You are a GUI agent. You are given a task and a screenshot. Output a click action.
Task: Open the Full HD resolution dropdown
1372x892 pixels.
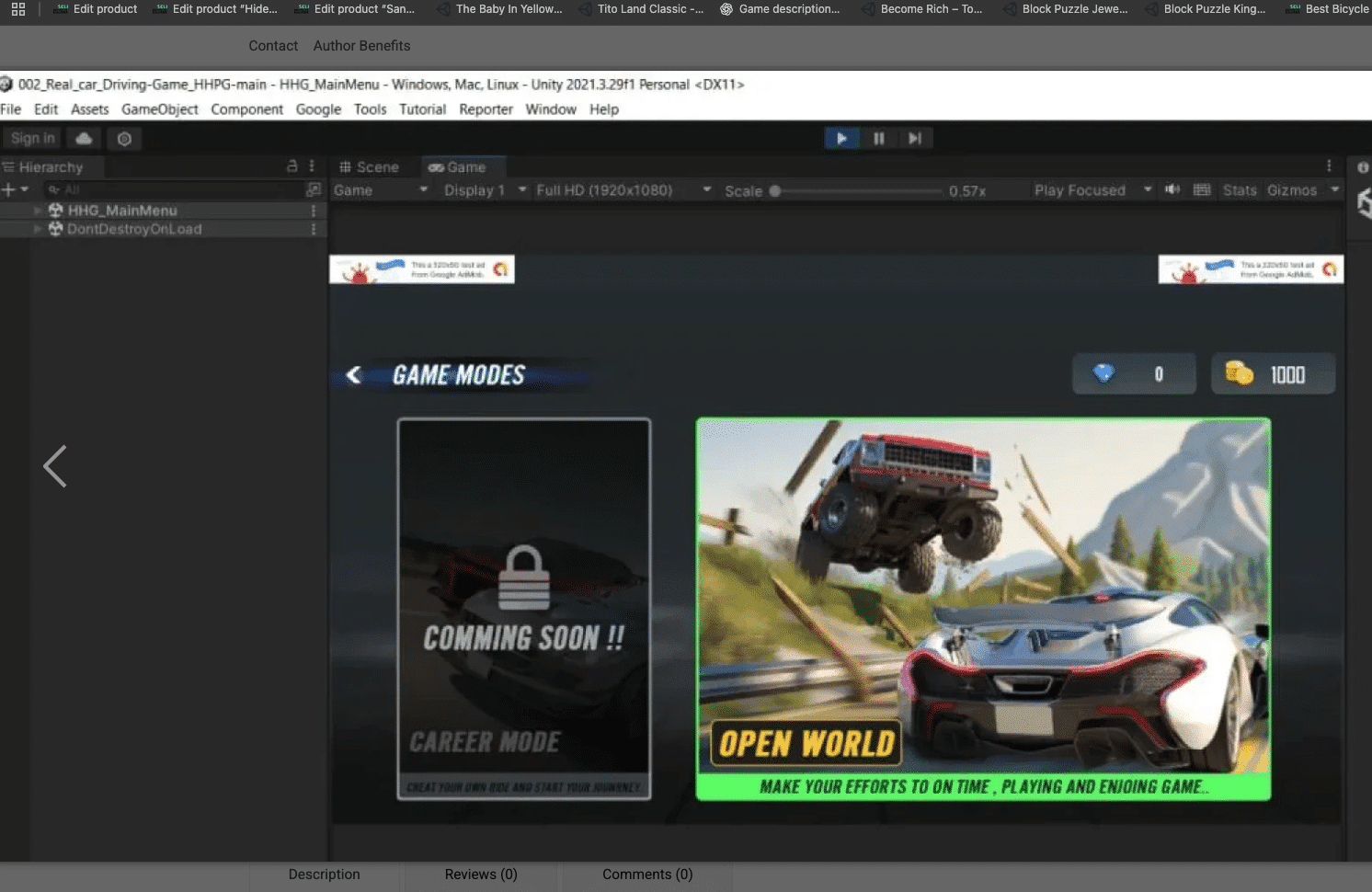coord(623,190)
